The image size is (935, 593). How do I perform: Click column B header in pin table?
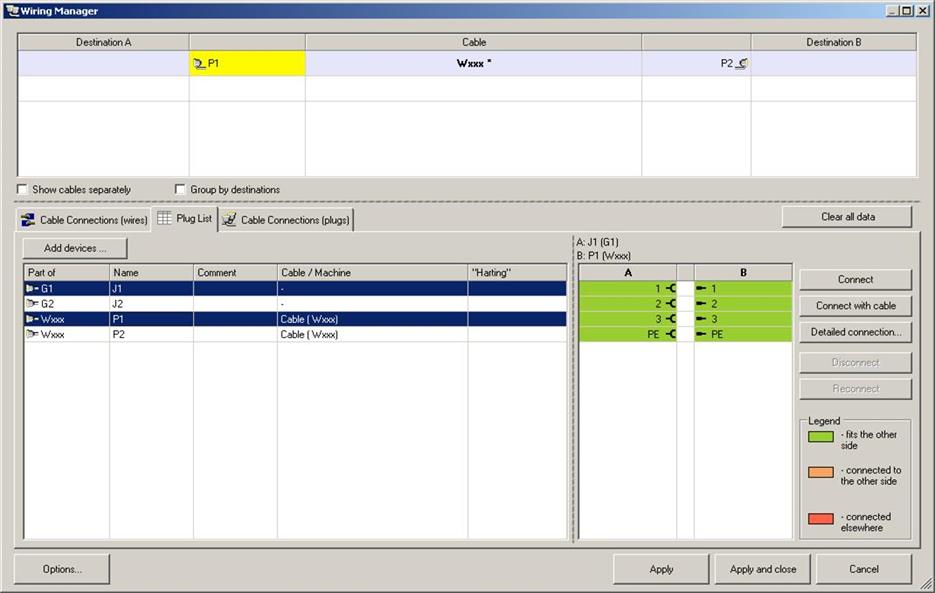pyautogui.click(x=743, y=273)
